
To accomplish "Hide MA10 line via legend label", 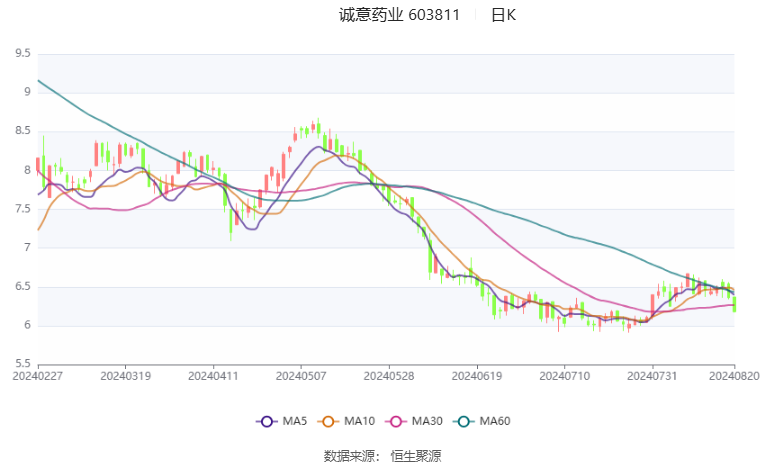I will tap(359, 421).
